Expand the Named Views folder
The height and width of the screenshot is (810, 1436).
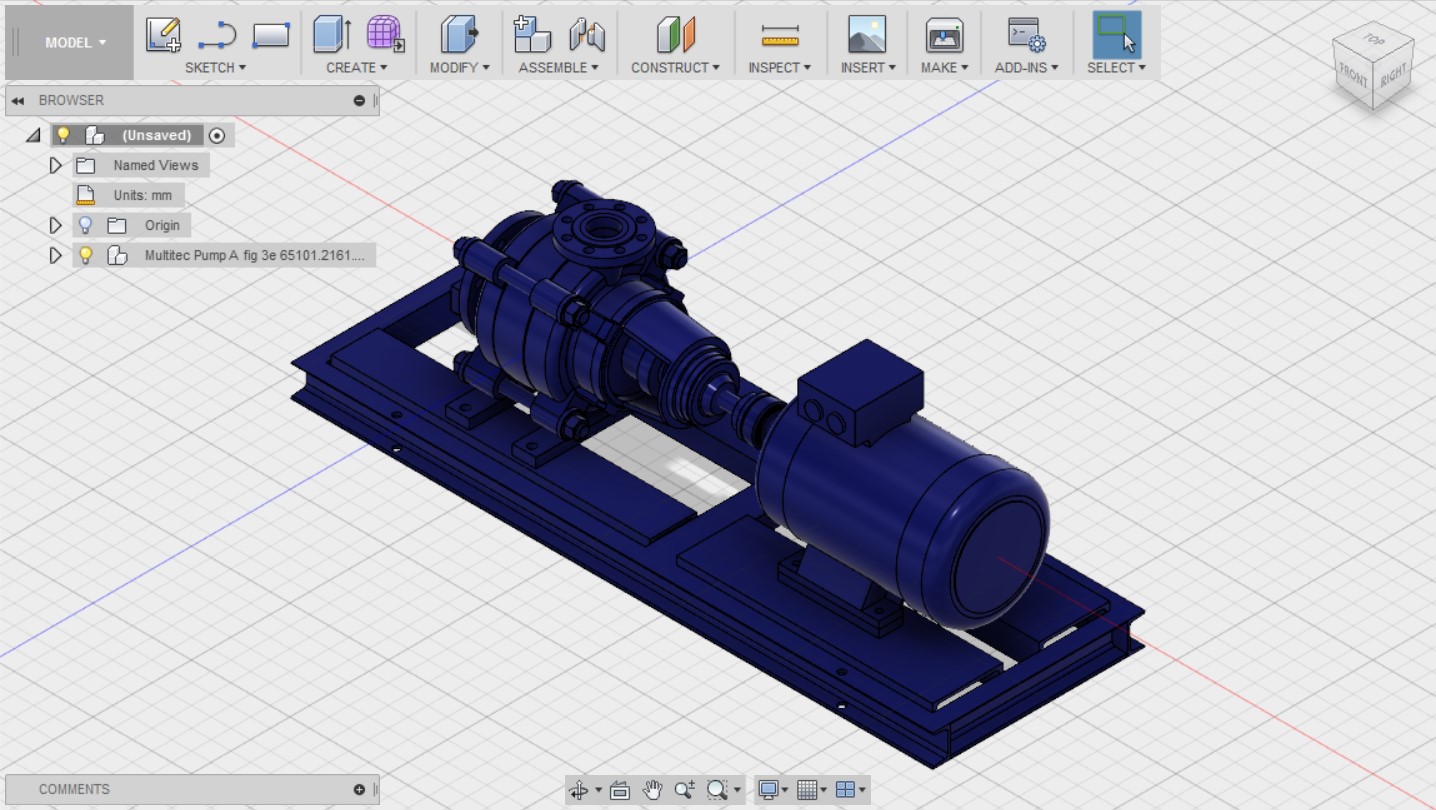(56, 165)
